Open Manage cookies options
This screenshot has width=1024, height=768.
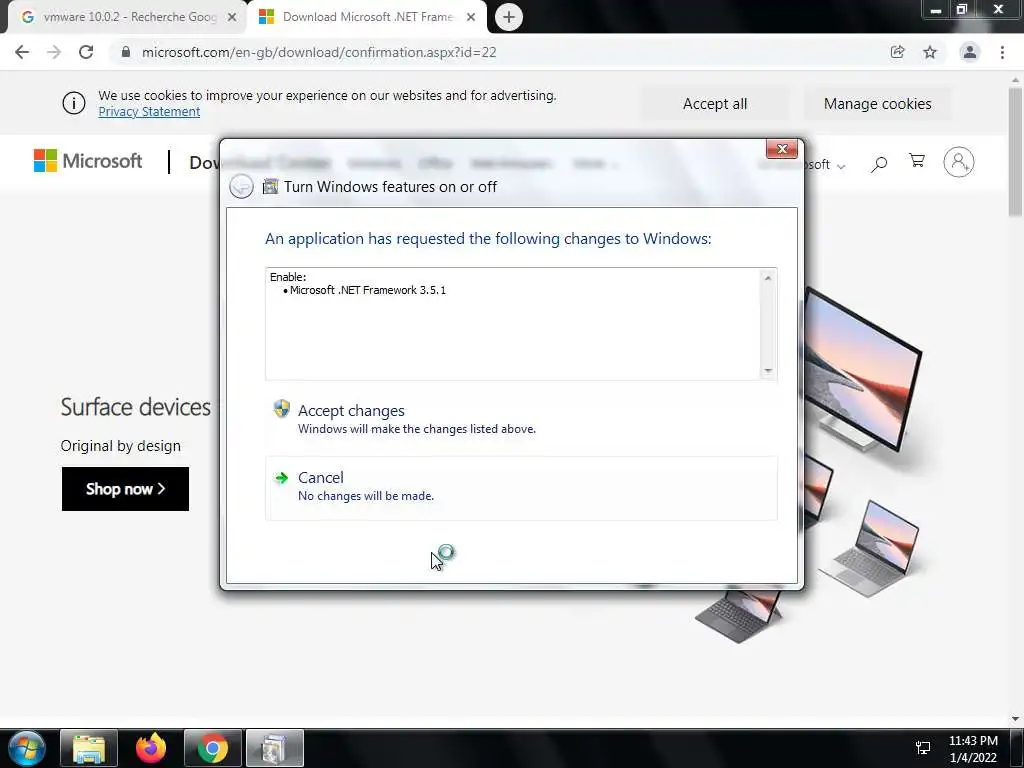click(x=877, y=104)
